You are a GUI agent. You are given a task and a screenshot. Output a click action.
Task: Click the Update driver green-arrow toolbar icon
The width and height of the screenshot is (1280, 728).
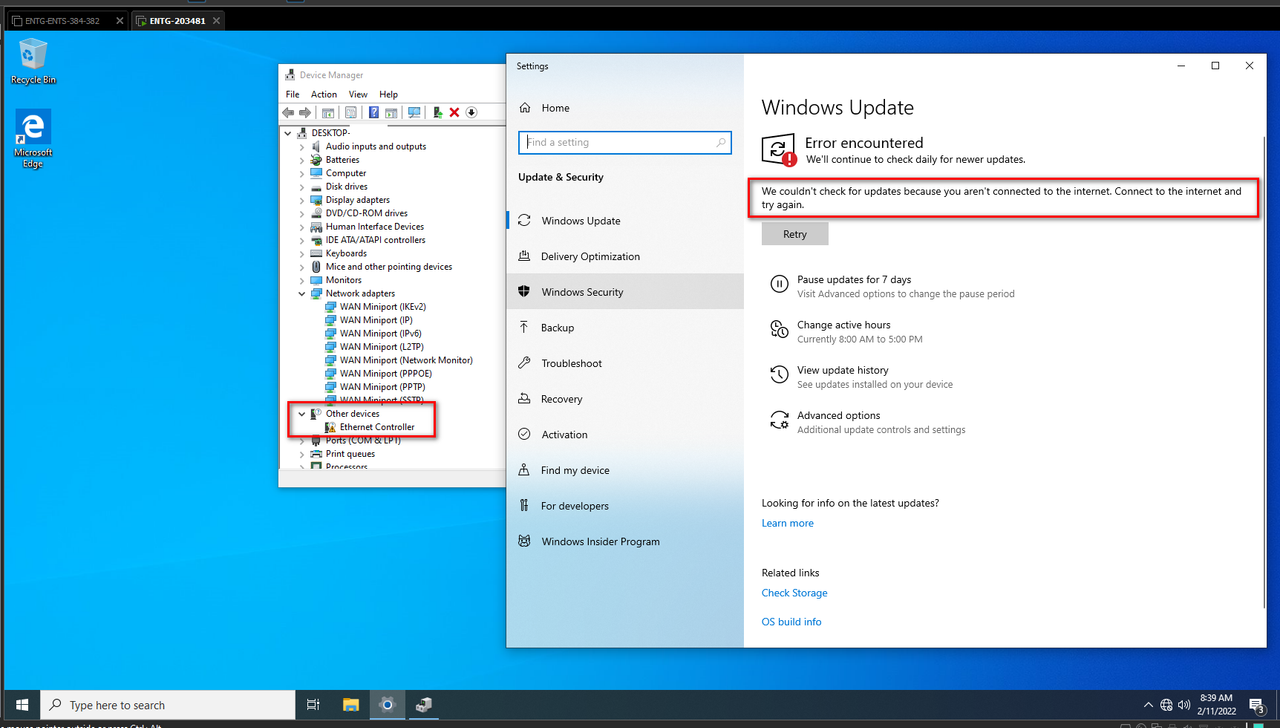(x=438, y=113)
